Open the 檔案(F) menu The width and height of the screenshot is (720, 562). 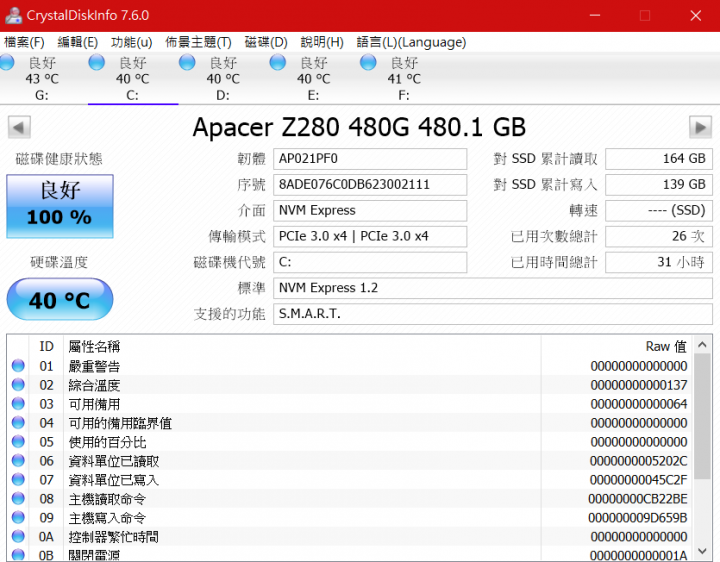click(25, 42)
